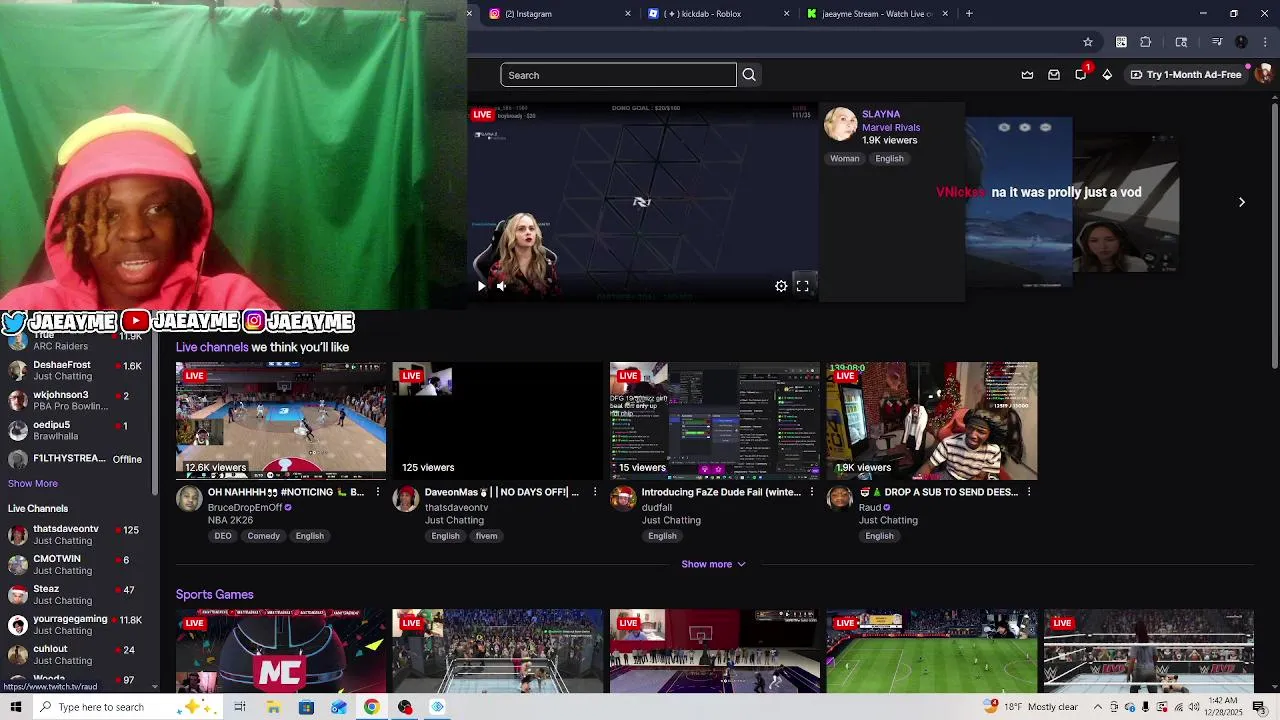
Task: Click the QR code extension icon
Action: [x=1121, y=42]
